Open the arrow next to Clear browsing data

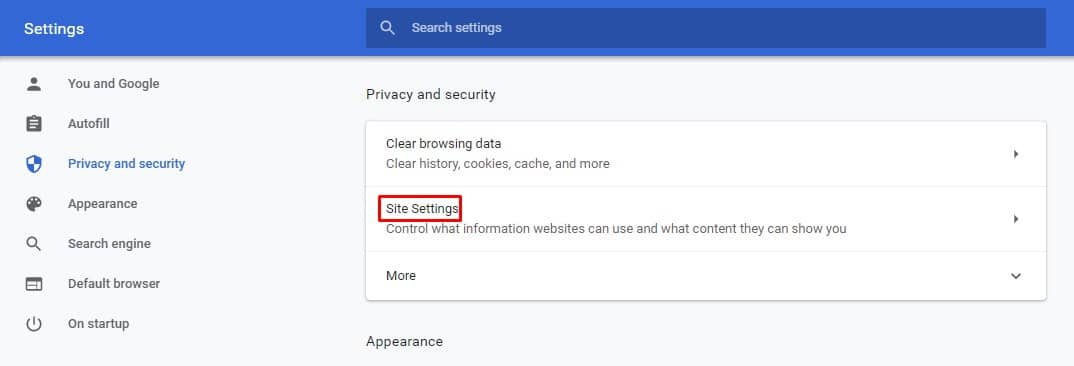click(x=1016, y=154)
